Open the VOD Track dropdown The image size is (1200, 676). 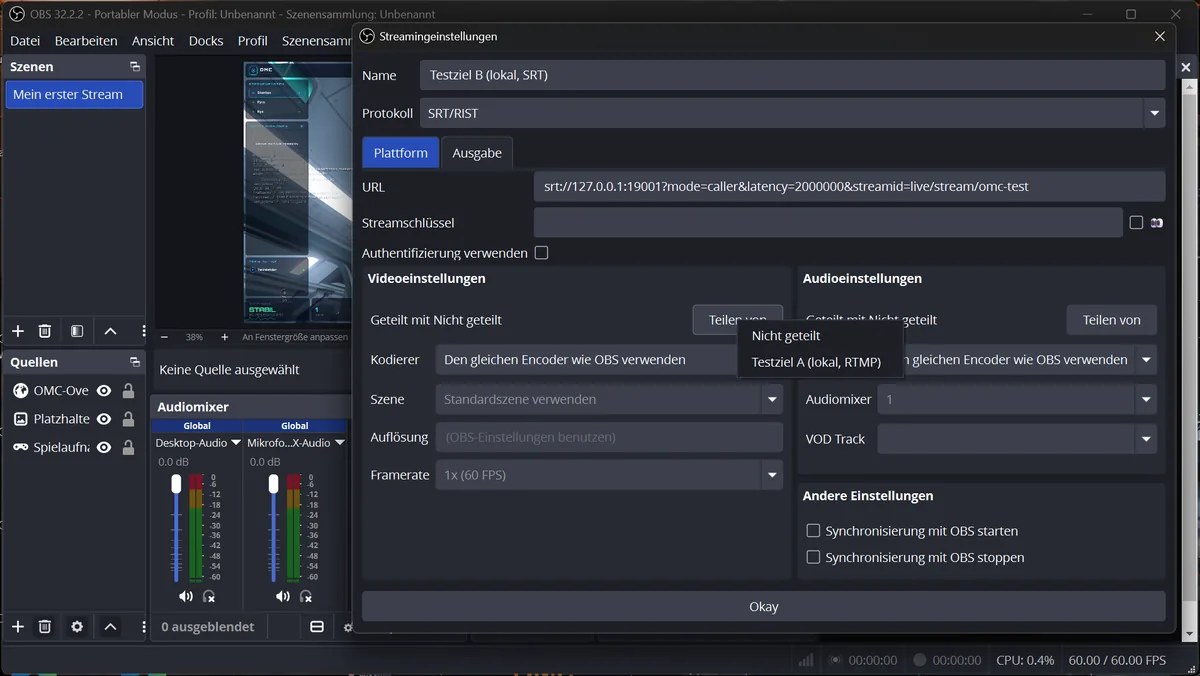point(1017,439)
